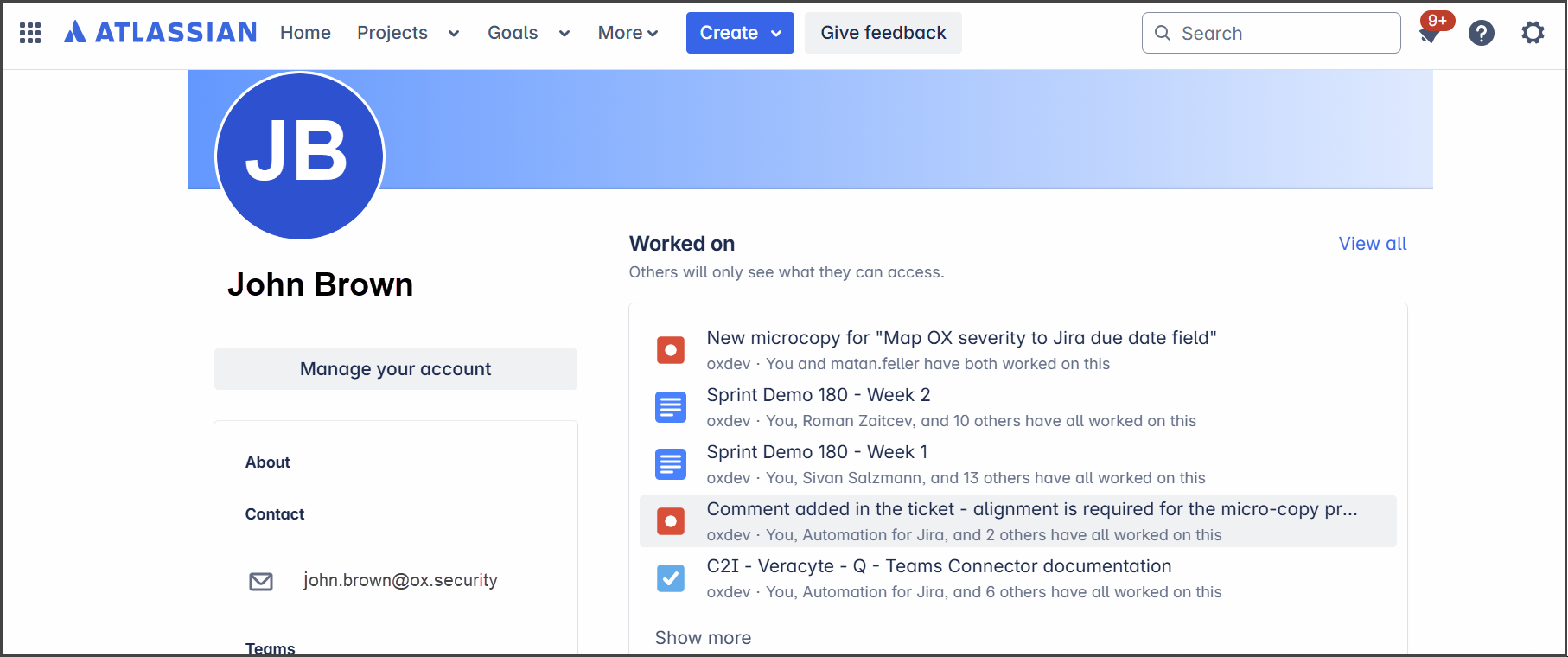Click the email envelope icon

261,581
